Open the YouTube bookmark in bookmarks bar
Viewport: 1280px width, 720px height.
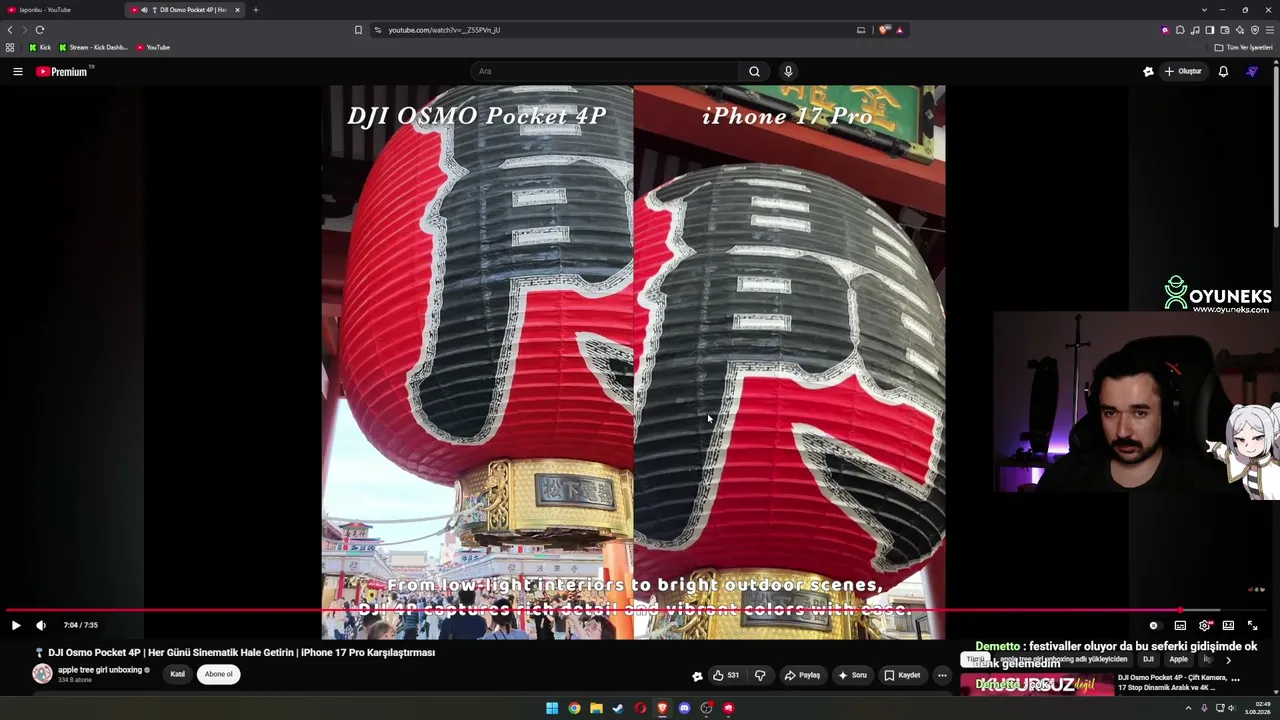(x=153, y=47)
